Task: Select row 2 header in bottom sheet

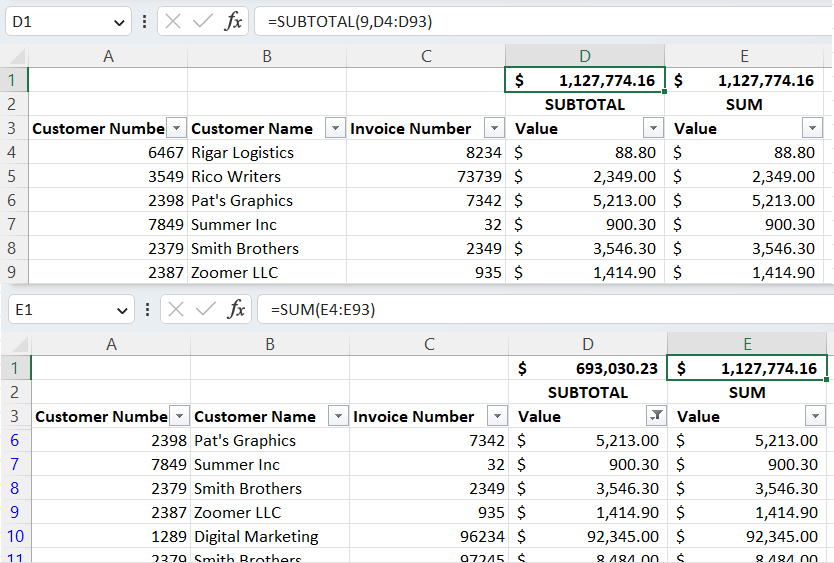Action: pyautogui.click(x=14, y=392)
